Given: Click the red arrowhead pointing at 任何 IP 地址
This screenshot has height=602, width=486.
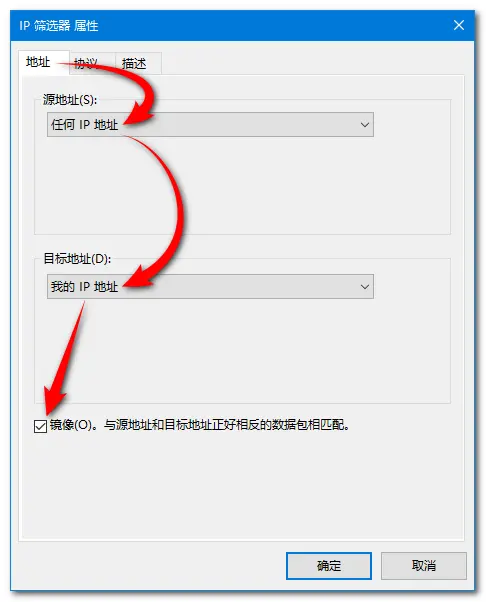Looking at the screenshot, I should [136, 117].
